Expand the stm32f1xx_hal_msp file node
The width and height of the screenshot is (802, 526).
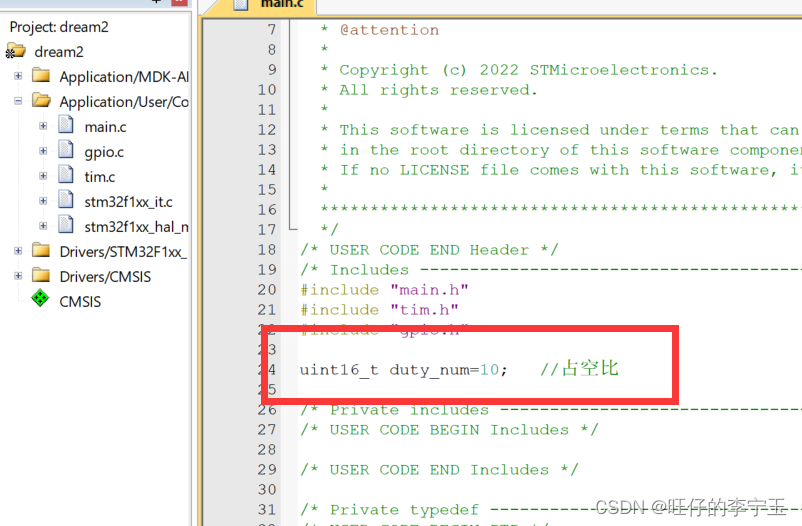pyautogui.click(x=43, y=226)
